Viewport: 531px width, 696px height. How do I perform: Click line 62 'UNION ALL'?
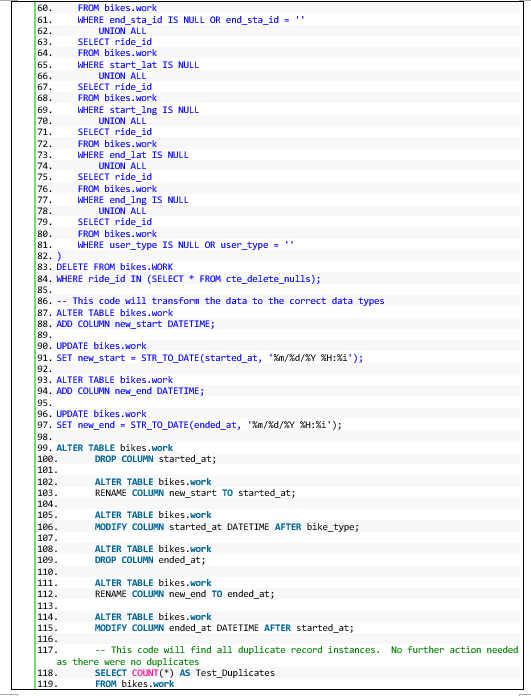click(x=122, y=31)
